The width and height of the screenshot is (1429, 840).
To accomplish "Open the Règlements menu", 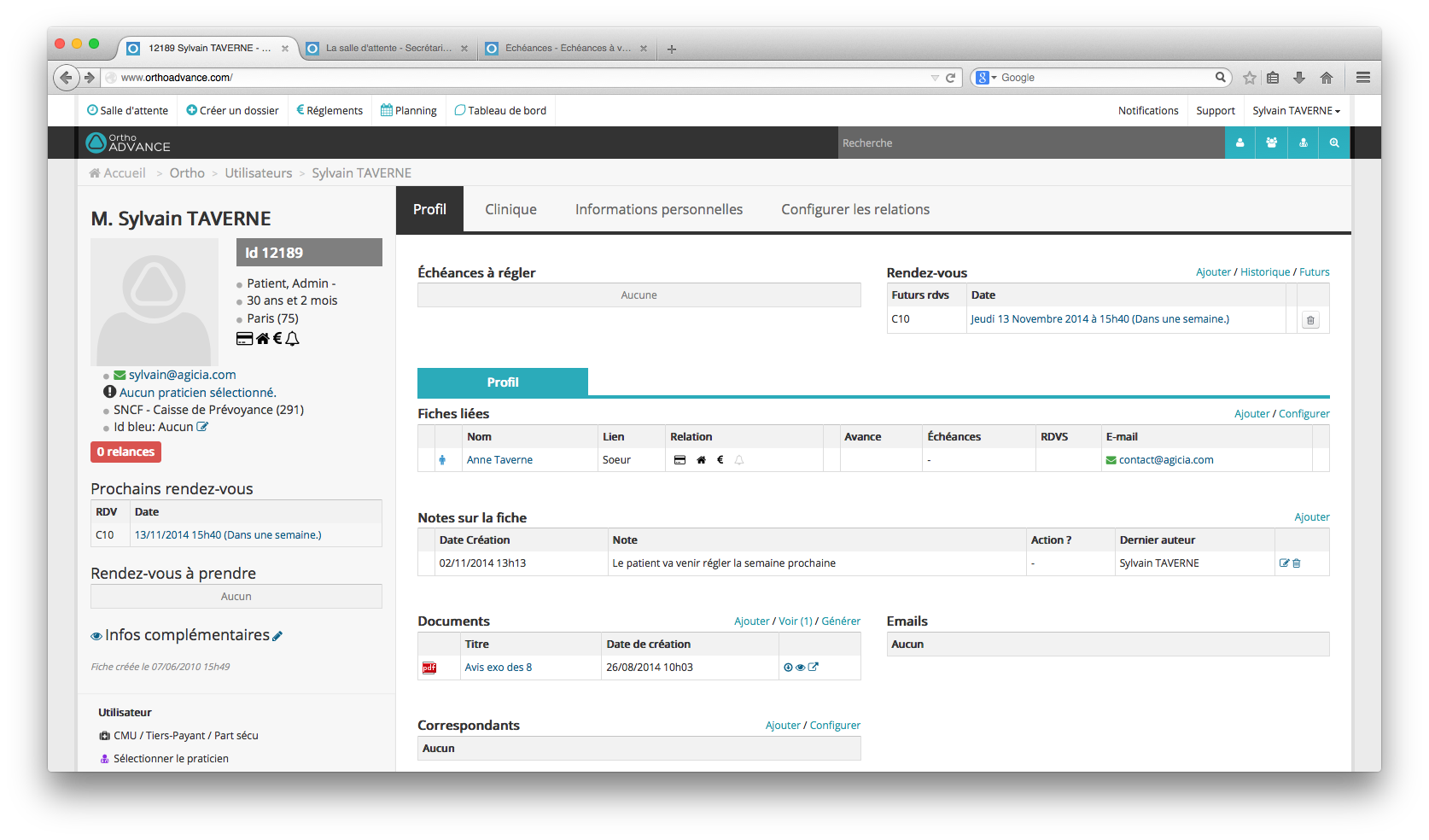I will coord(330,111).
